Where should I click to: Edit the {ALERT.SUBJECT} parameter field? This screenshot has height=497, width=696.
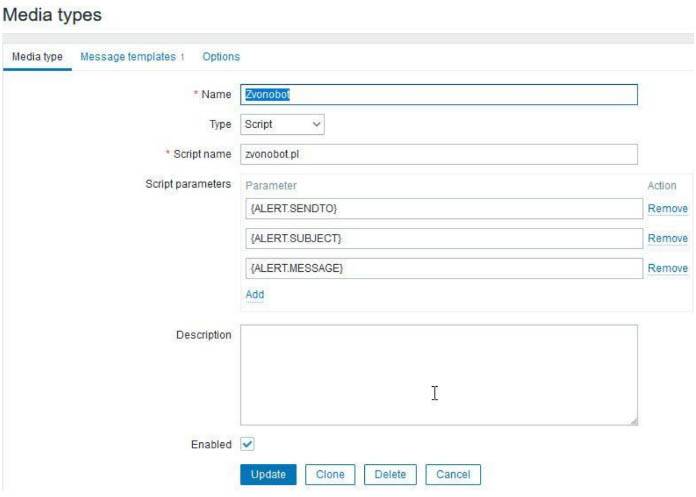point(441,238)
